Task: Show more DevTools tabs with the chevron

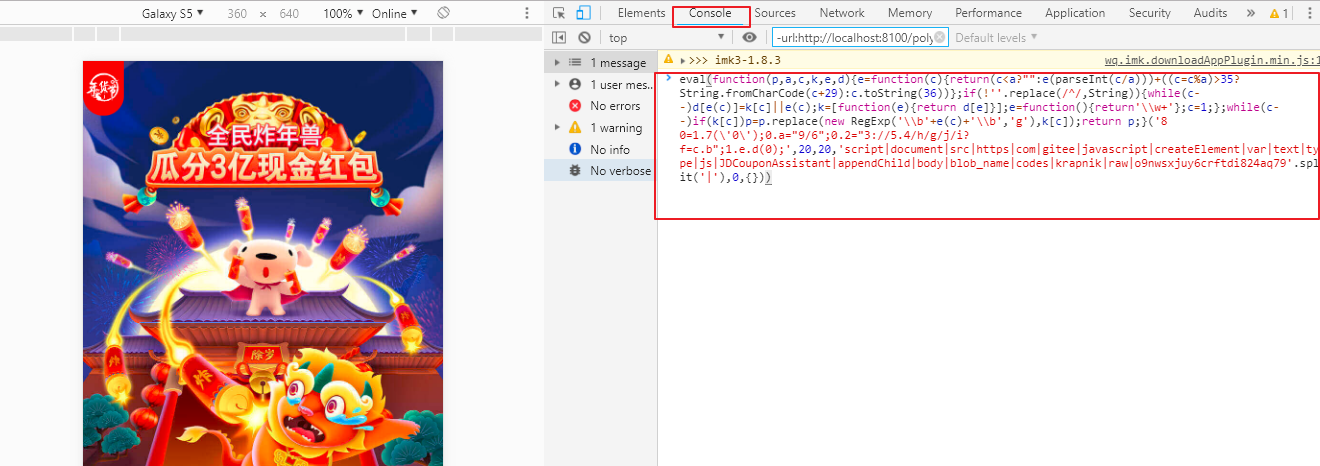Action: (x=1250, y=13)
